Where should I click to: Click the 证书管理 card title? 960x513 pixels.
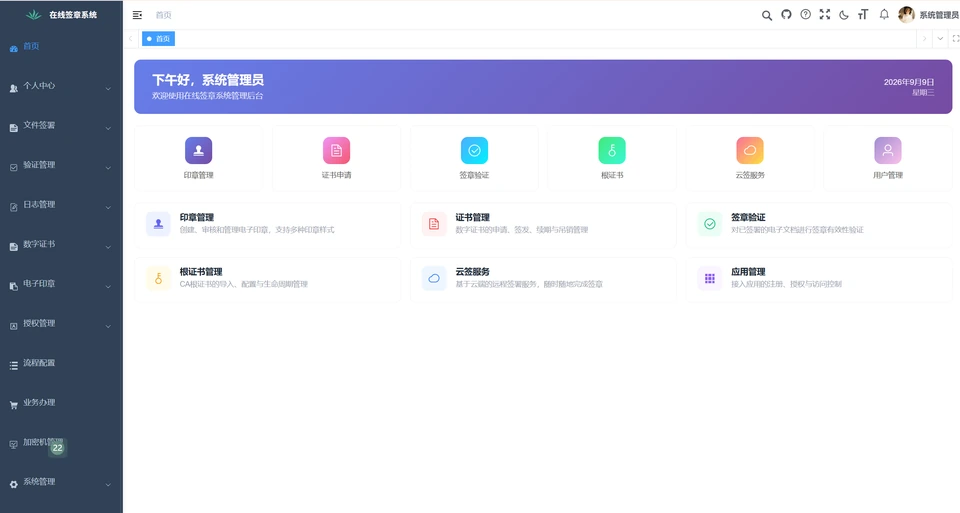[473, 217]
